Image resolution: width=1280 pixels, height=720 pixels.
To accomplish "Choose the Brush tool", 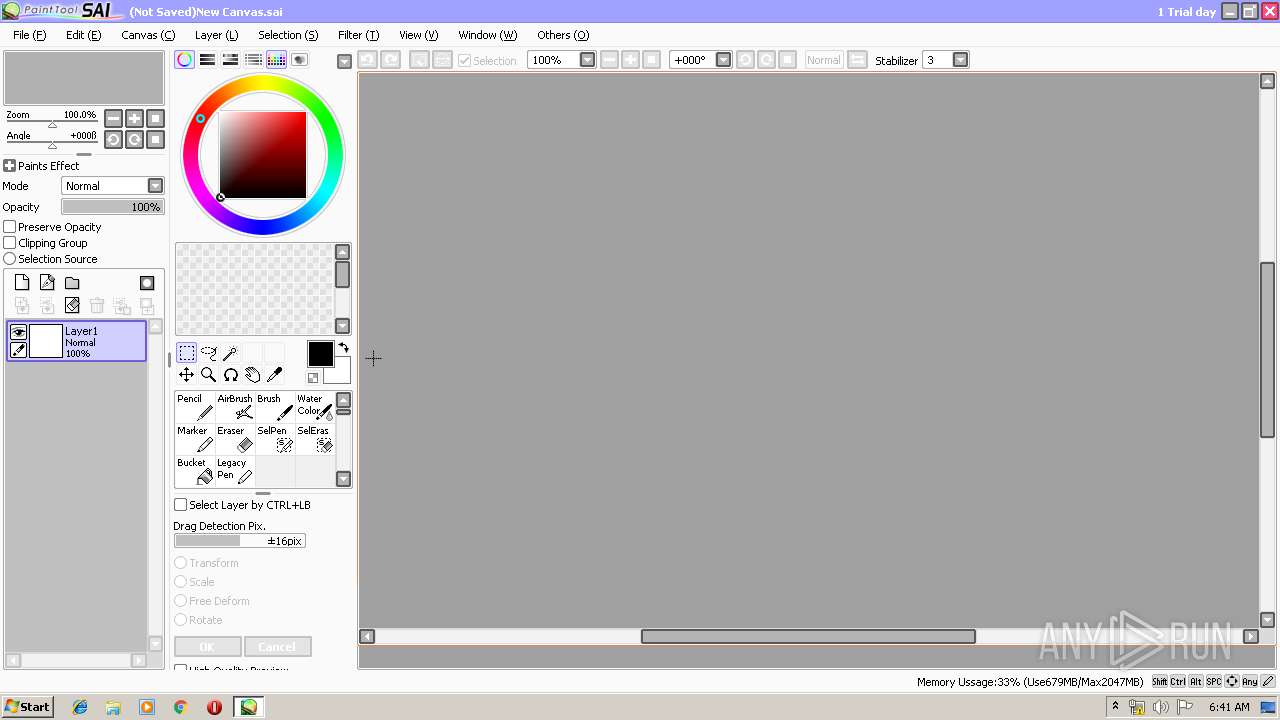I will pyautogui.click(x=275, y=407).
